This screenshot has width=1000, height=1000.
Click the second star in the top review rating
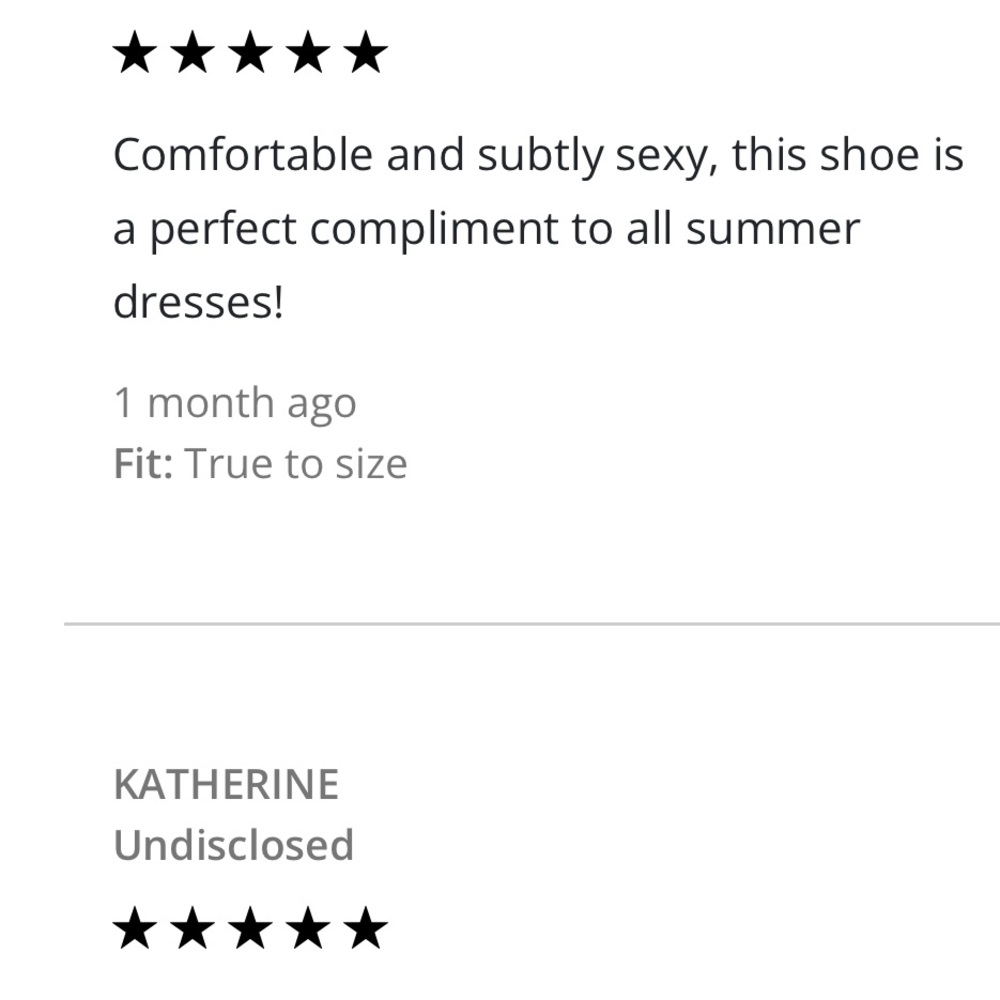coord(191,53)
